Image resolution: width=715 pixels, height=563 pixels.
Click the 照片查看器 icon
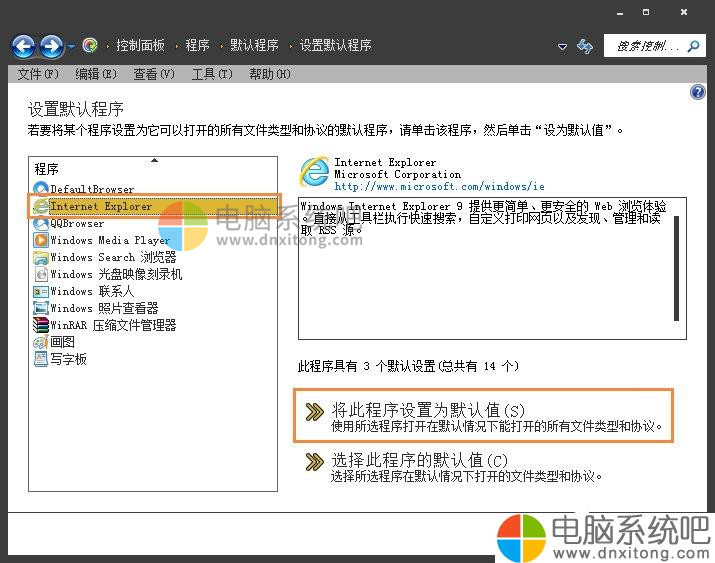[x=41, y=308]
